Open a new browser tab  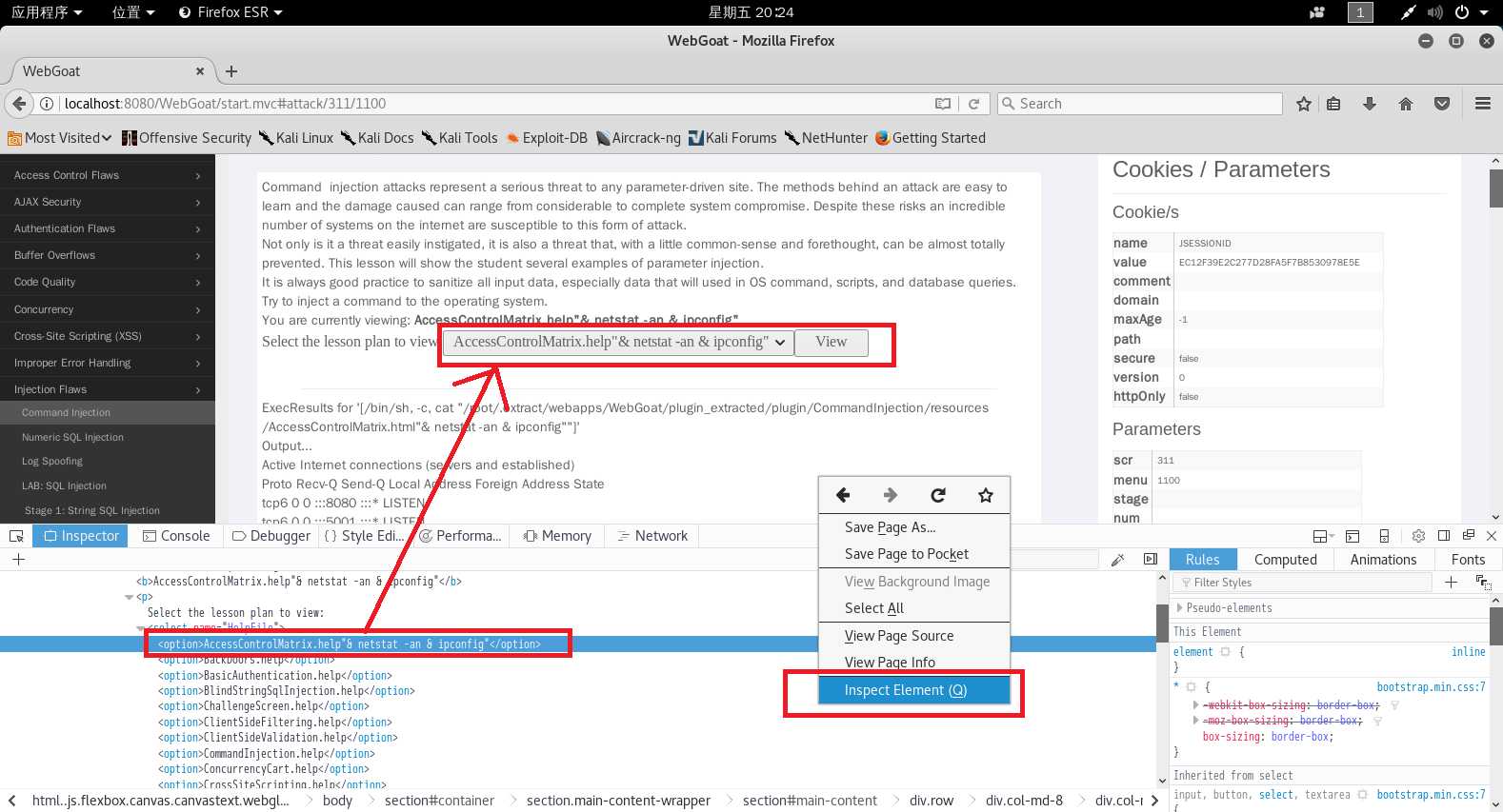tap(231, 71)
